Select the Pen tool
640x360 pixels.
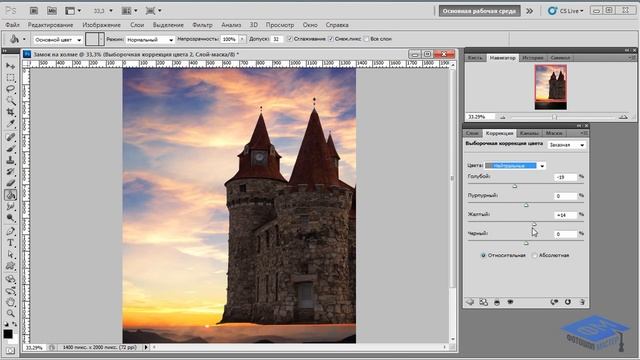point(10,231)
